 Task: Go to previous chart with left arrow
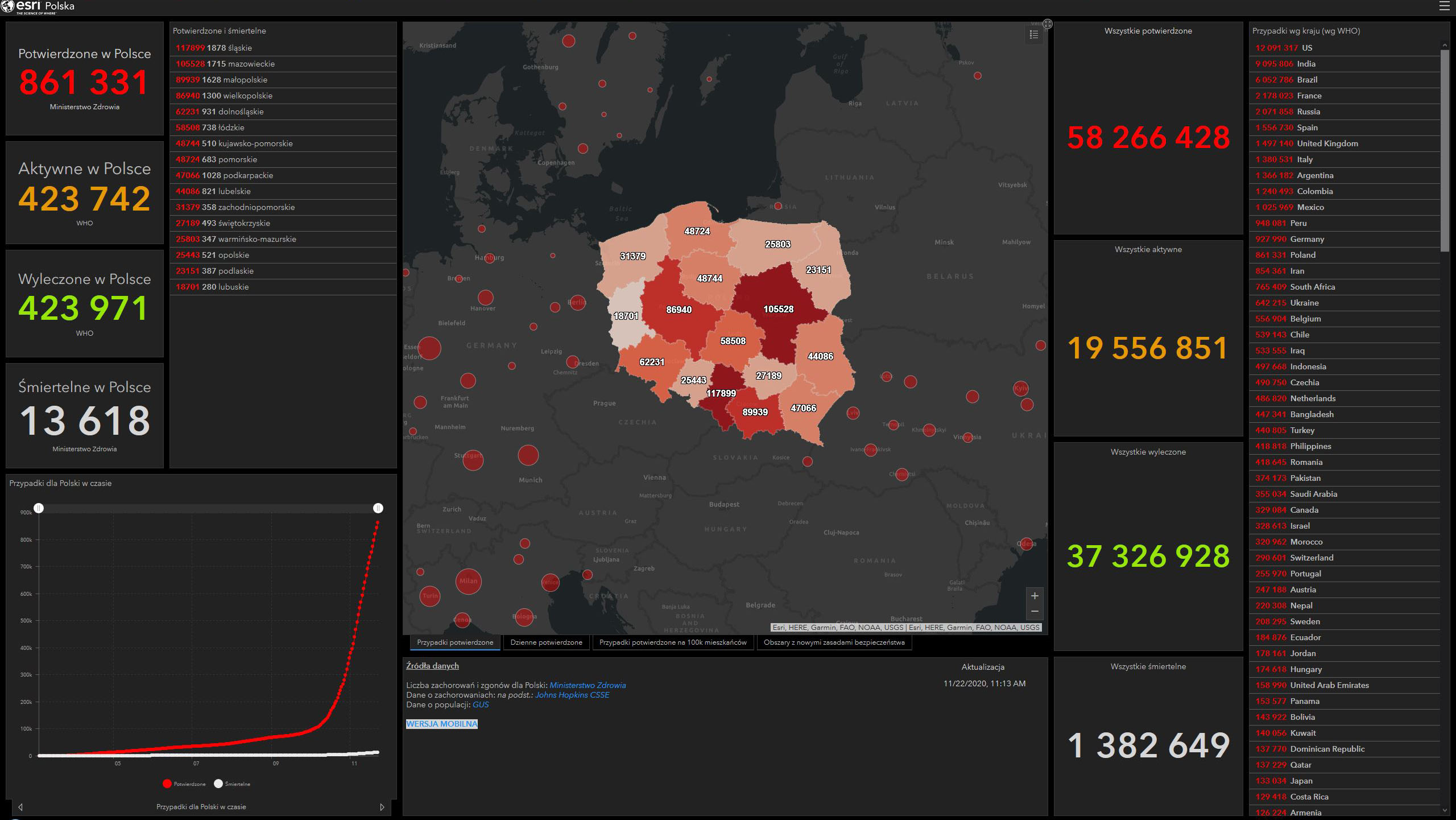coord(20,807)
